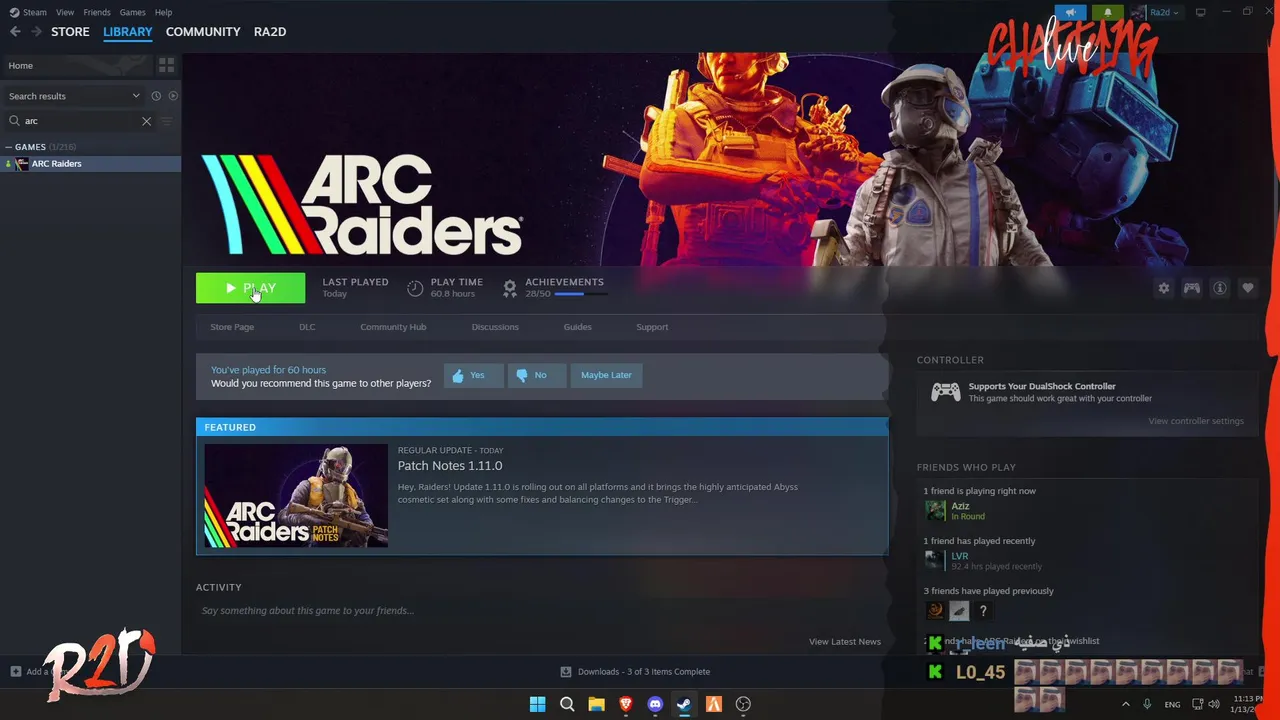Image resolution: width=1280 pixels, height=720 pixels.
Task: Click the No recommendation button
Action: 536,375
